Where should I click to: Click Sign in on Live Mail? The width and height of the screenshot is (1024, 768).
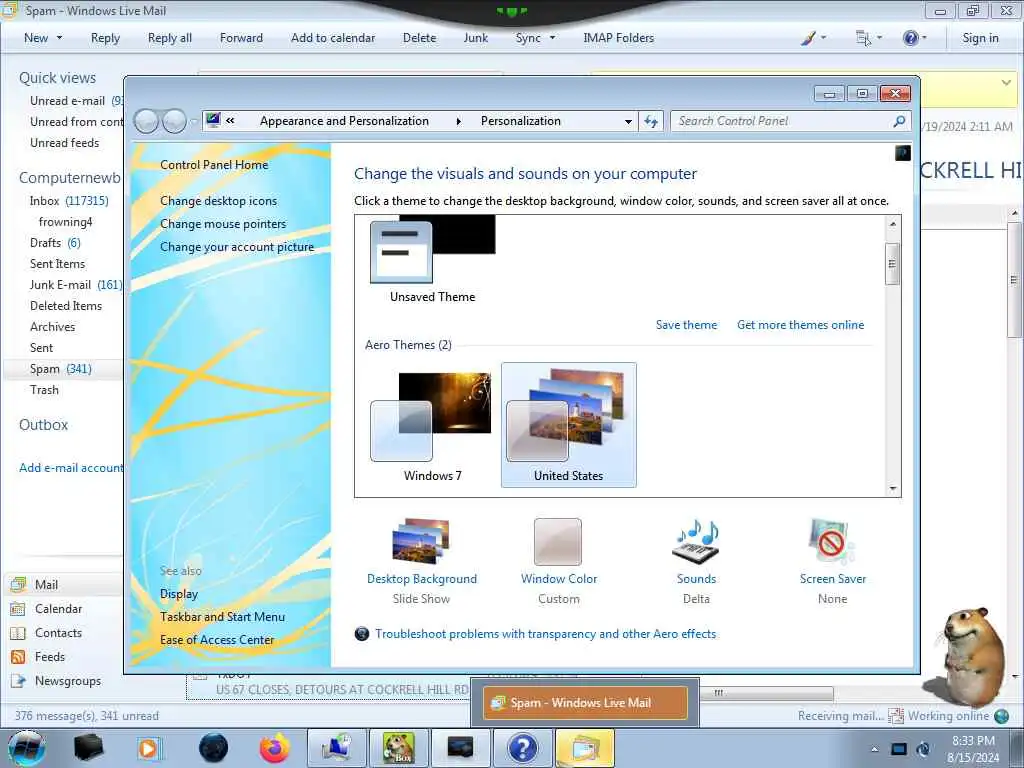coord(980,38)
